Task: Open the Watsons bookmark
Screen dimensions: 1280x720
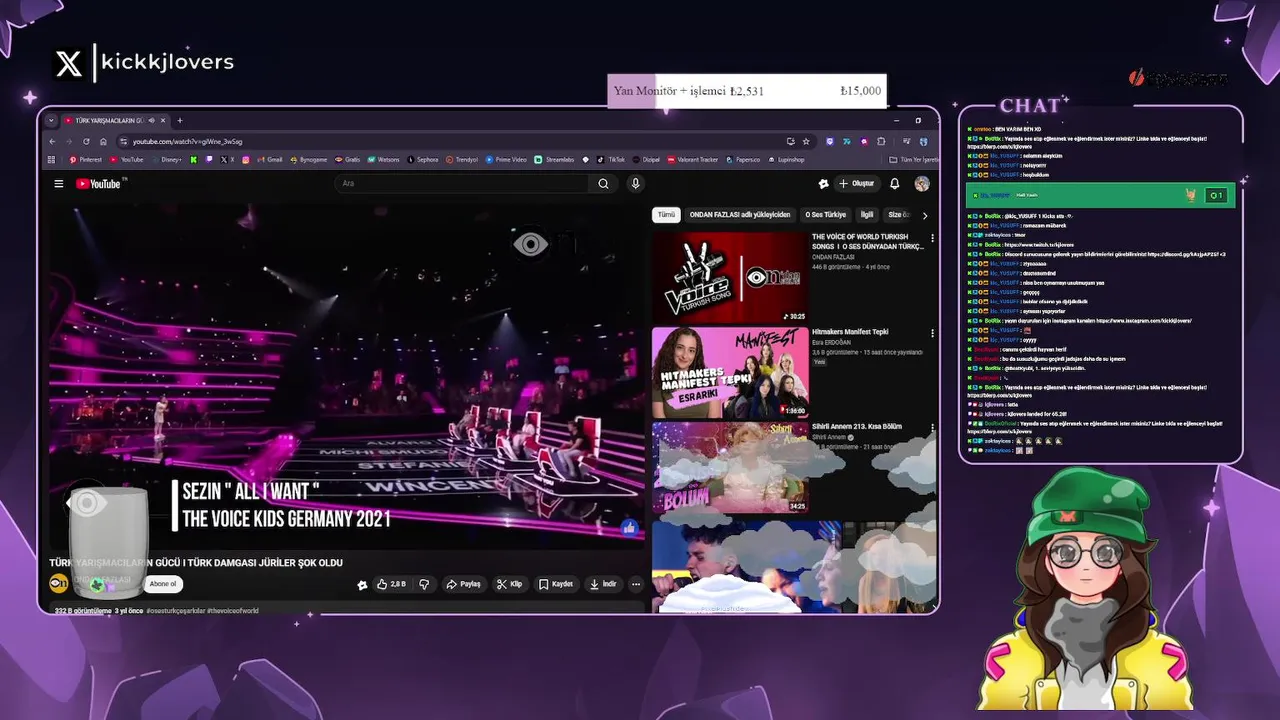Action: pos(384,159)
